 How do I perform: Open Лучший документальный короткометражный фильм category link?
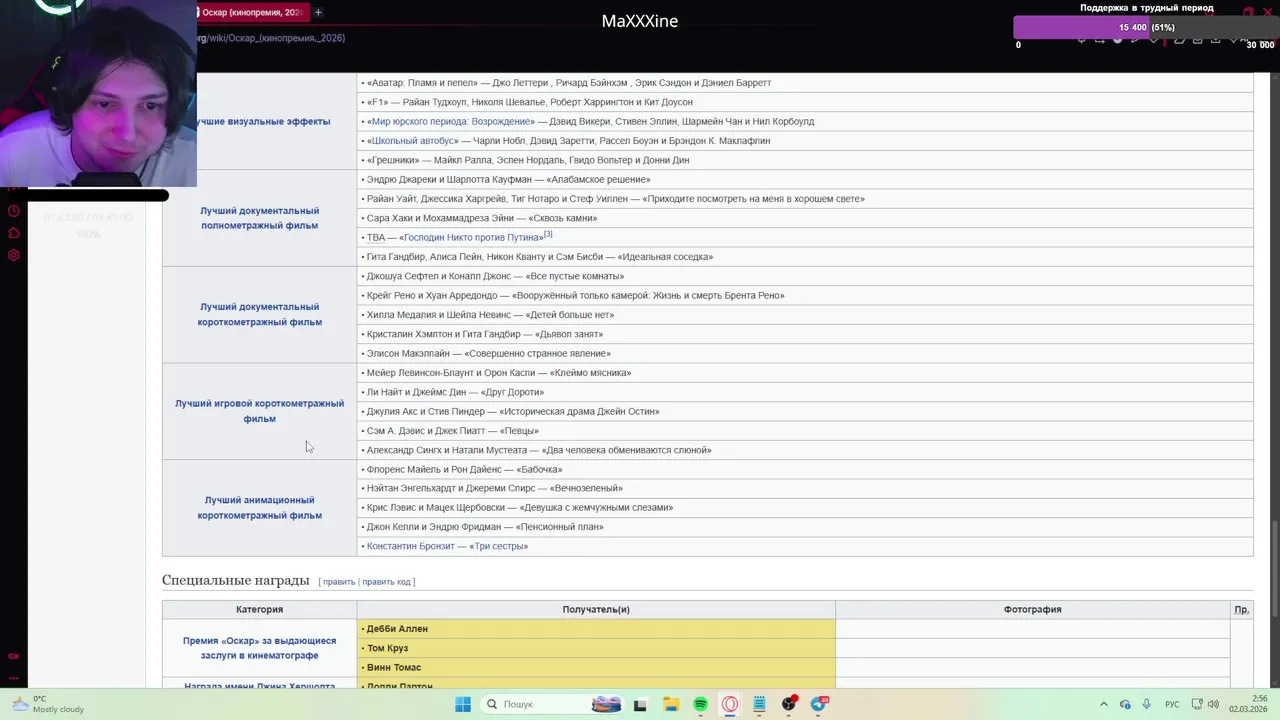pos(259,314)
